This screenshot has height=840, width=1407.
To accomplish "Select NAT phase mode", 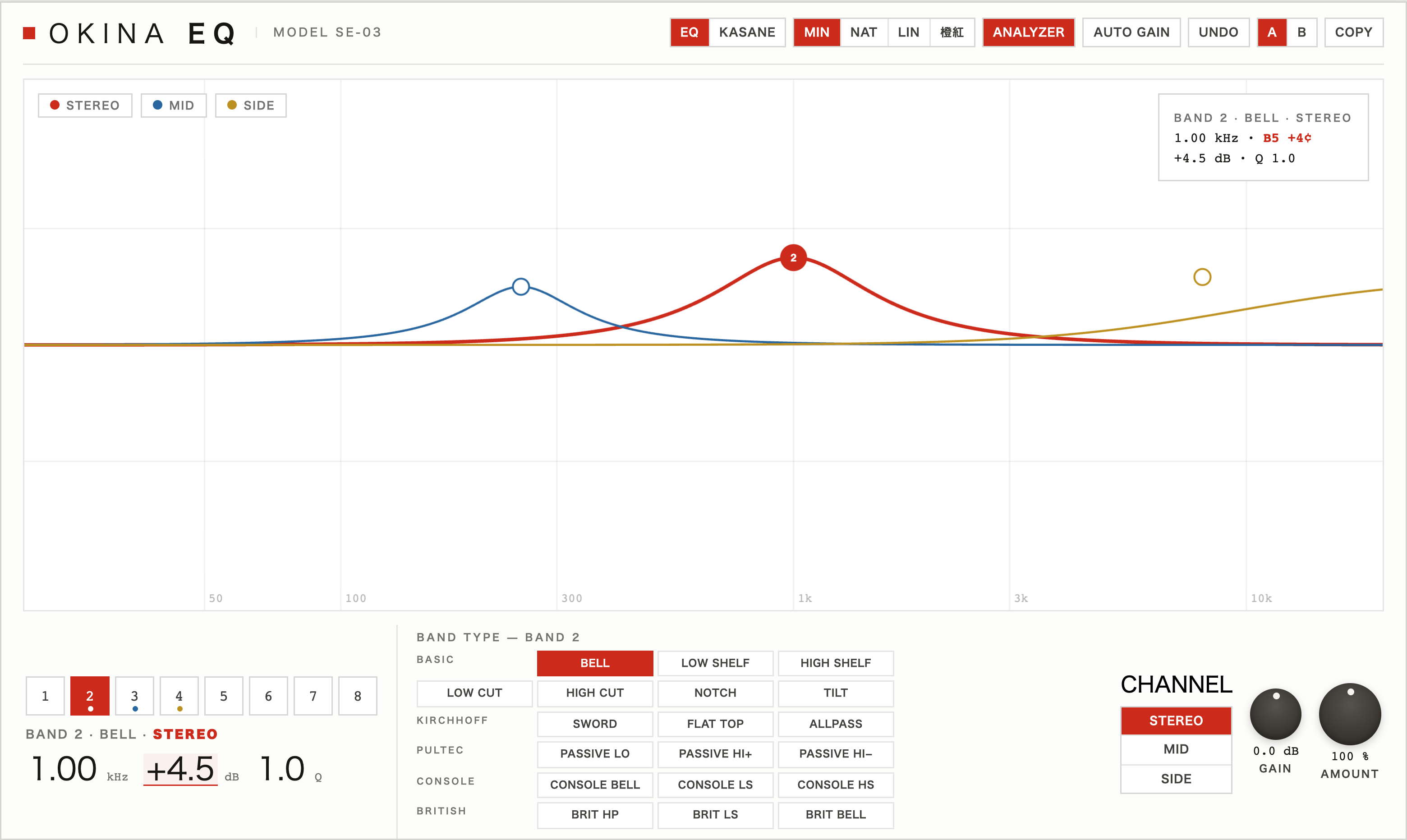I will [863, 32].
